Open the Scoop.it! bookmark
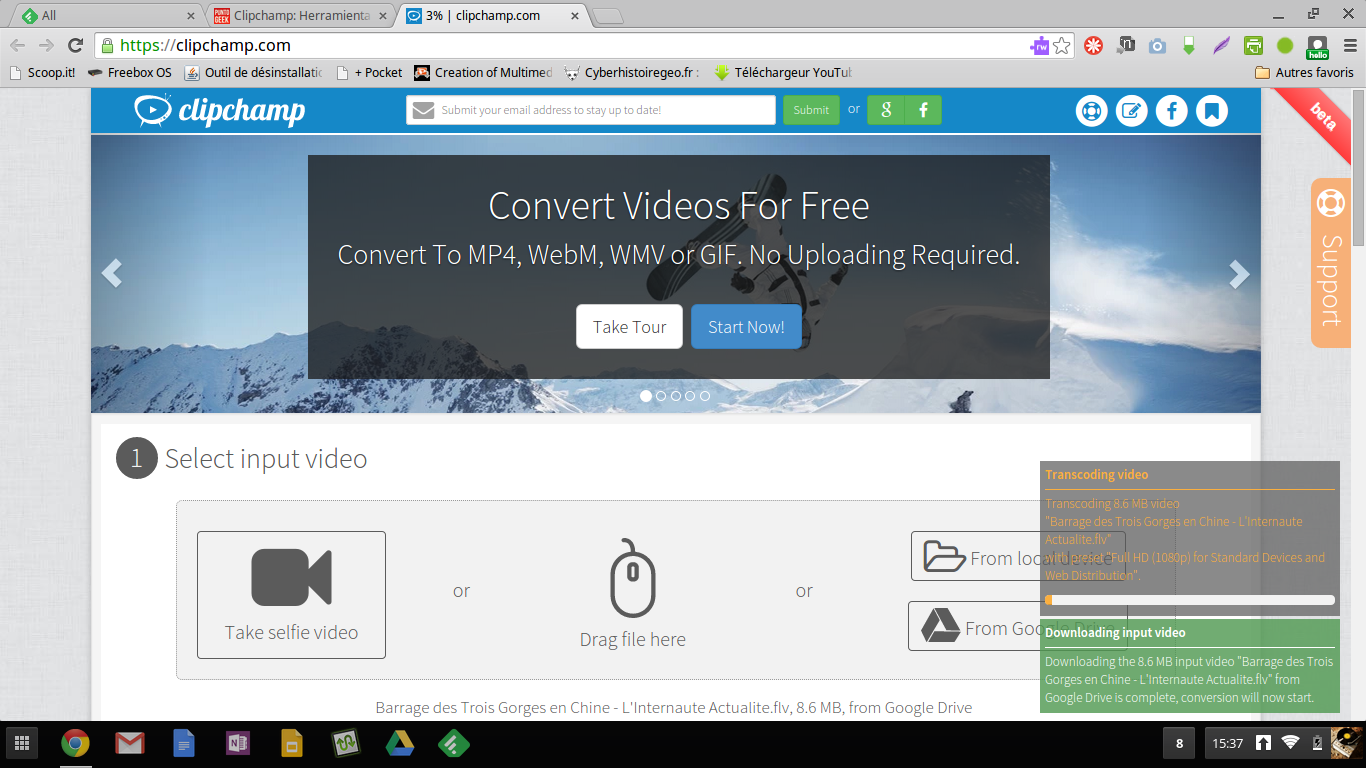This screenshot has height=768, width=1366. [42, 72]
